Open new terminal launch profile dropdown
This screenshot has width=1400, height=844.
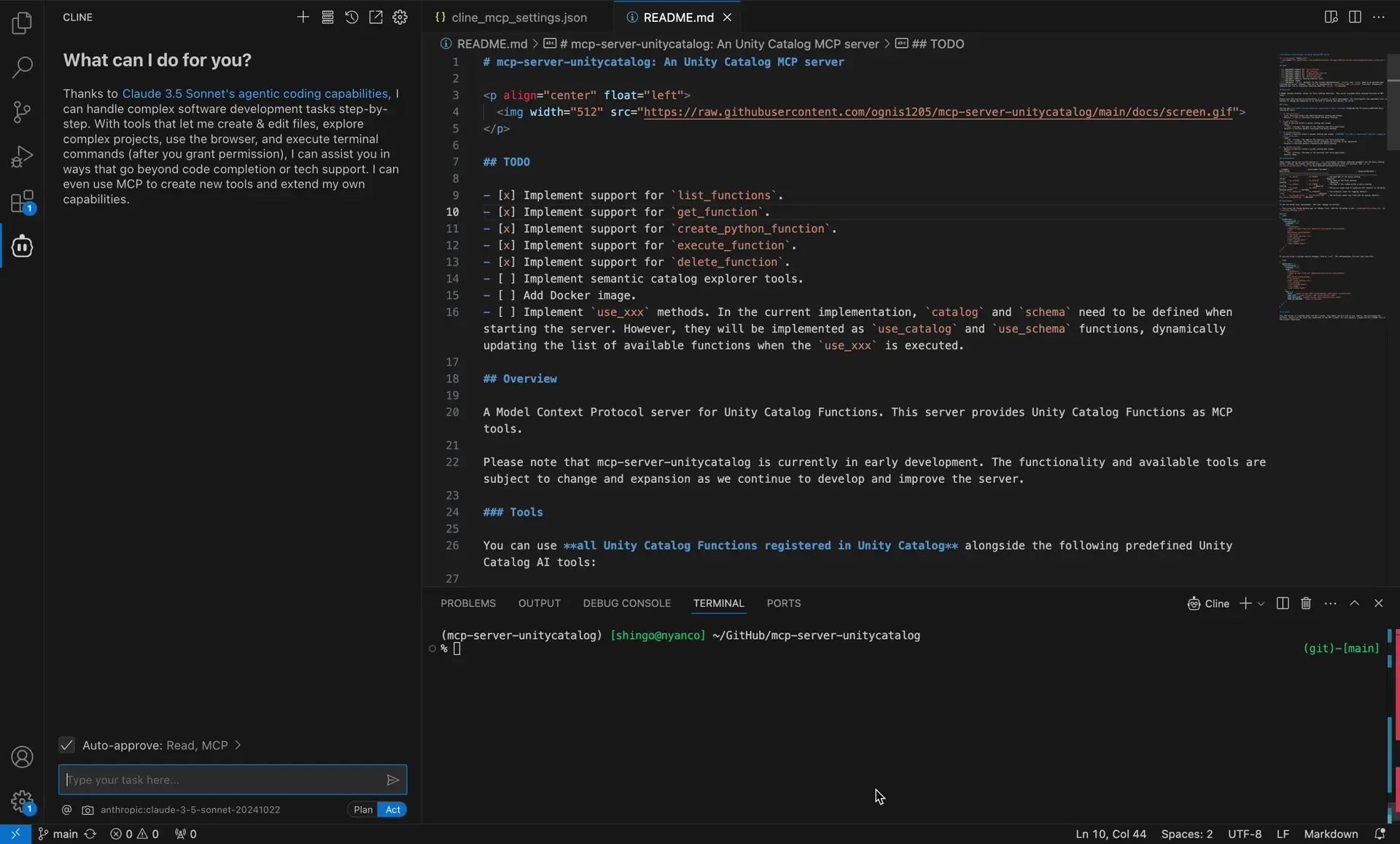click(x=1261, y=604)
